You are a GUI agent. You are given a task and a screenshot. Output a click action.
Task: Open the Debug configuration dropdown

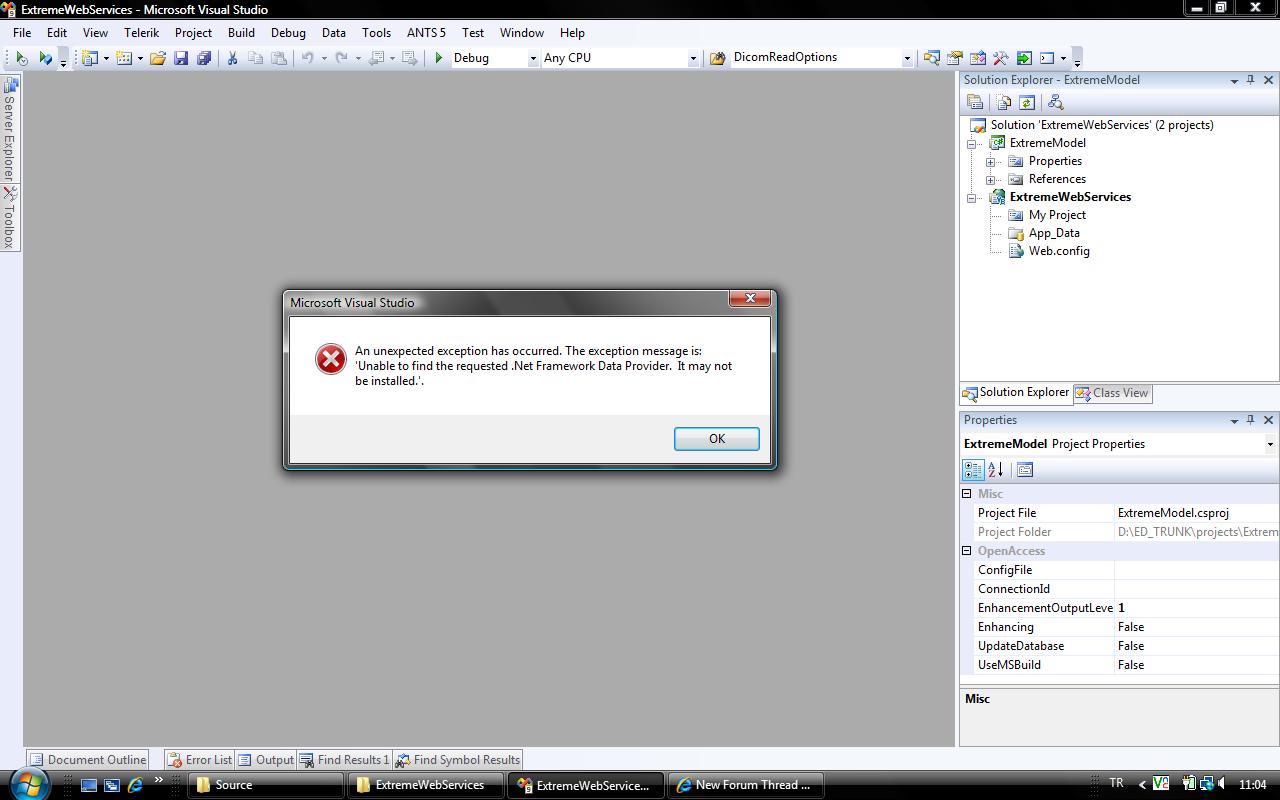tap(533, 58)
